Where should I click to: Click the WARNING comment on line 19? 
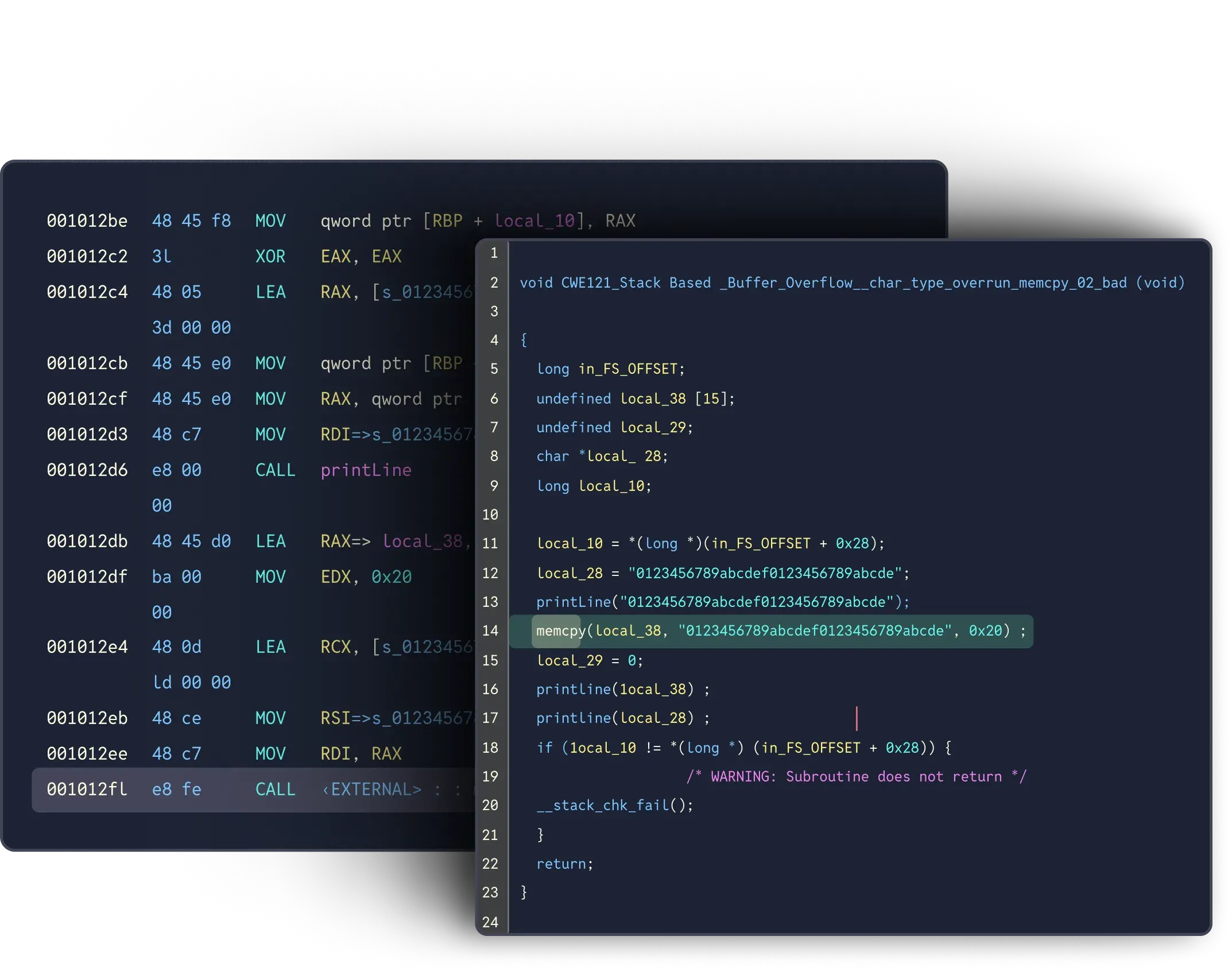(857, 777)
